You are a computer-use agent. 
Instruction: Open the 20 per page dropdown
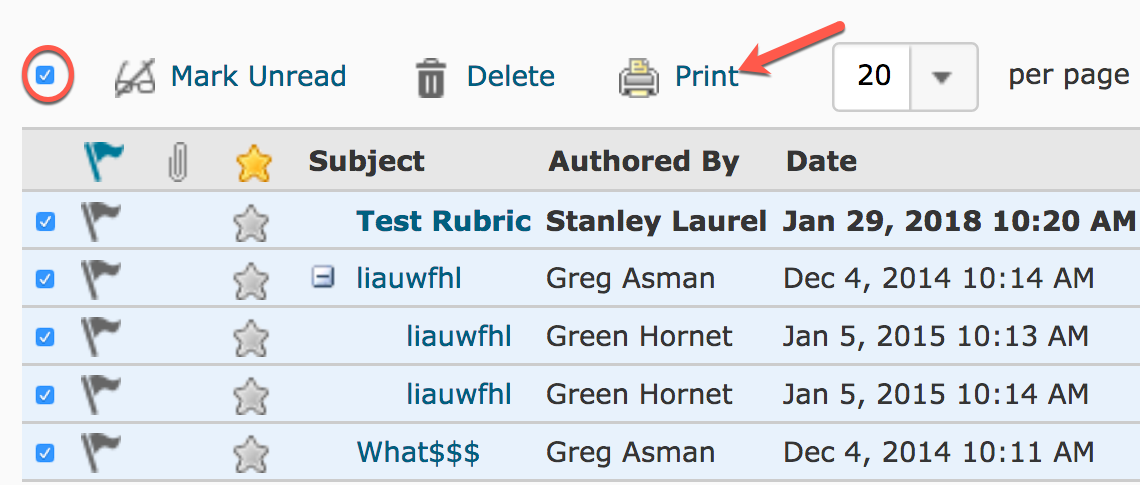coord(942,77)
